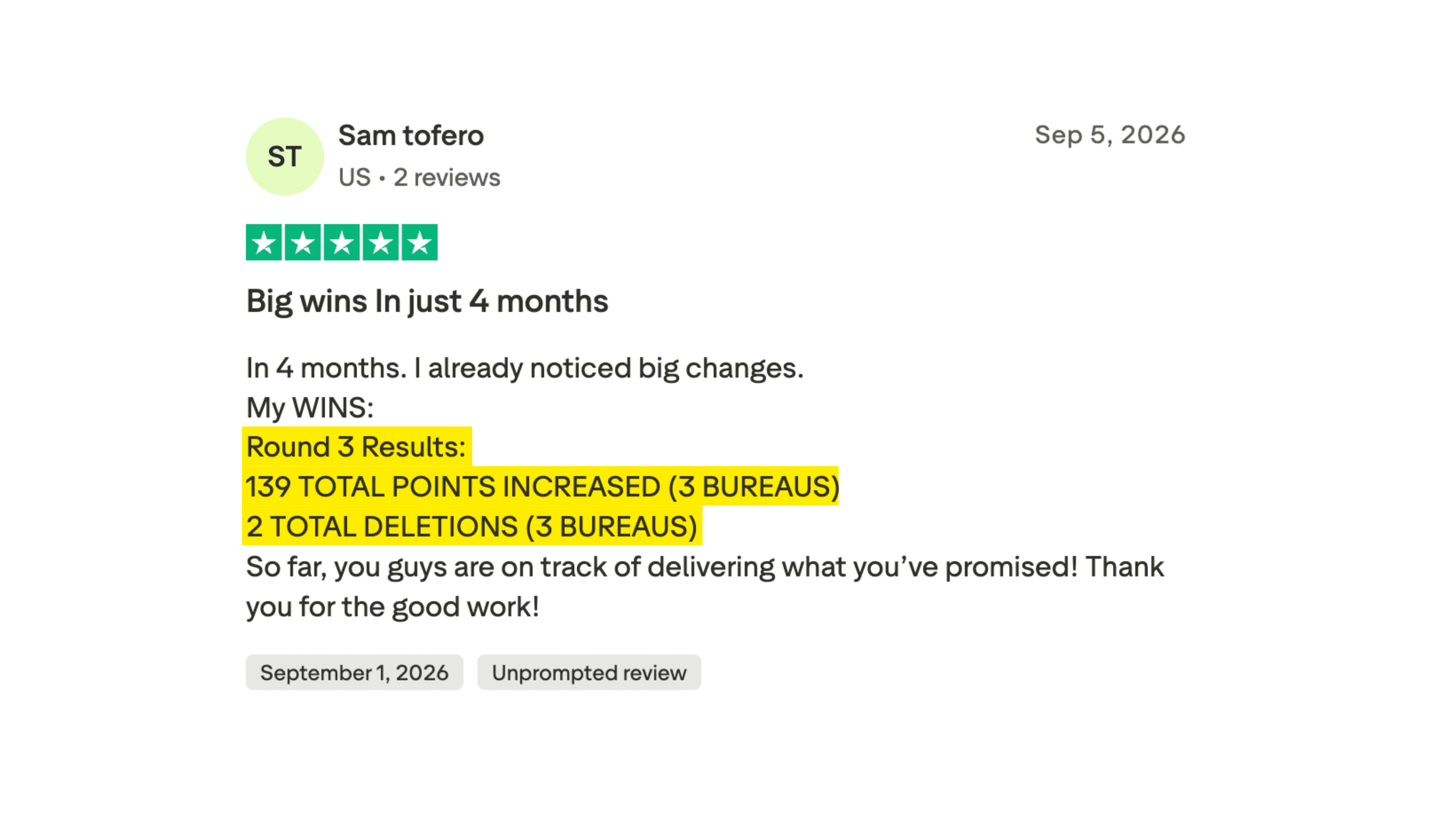Viewport: 1456px width, 819px height.
Task: Click the US 2 reviews text
Action: tap(419, 178)
